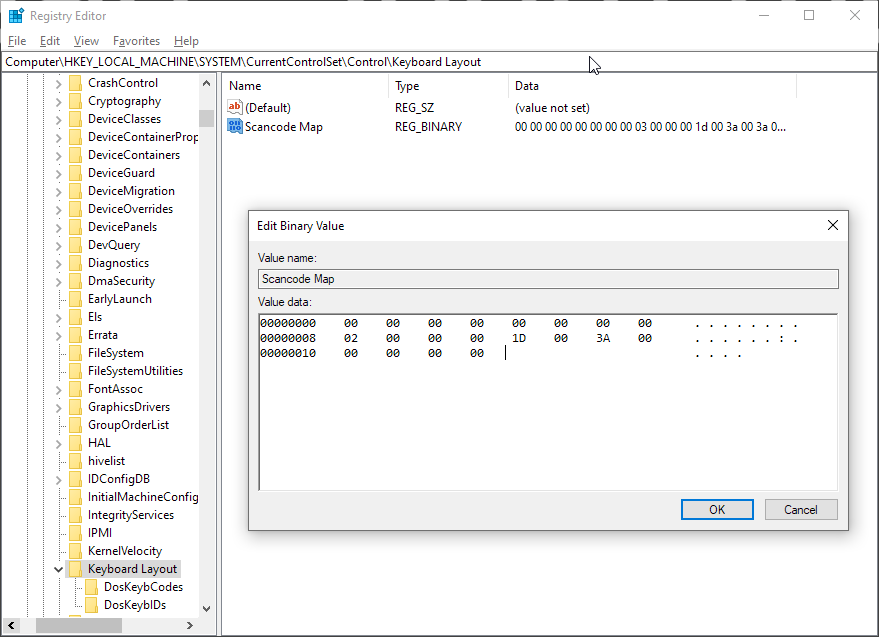Expand the GraphicsDrivers tree node

58,408
